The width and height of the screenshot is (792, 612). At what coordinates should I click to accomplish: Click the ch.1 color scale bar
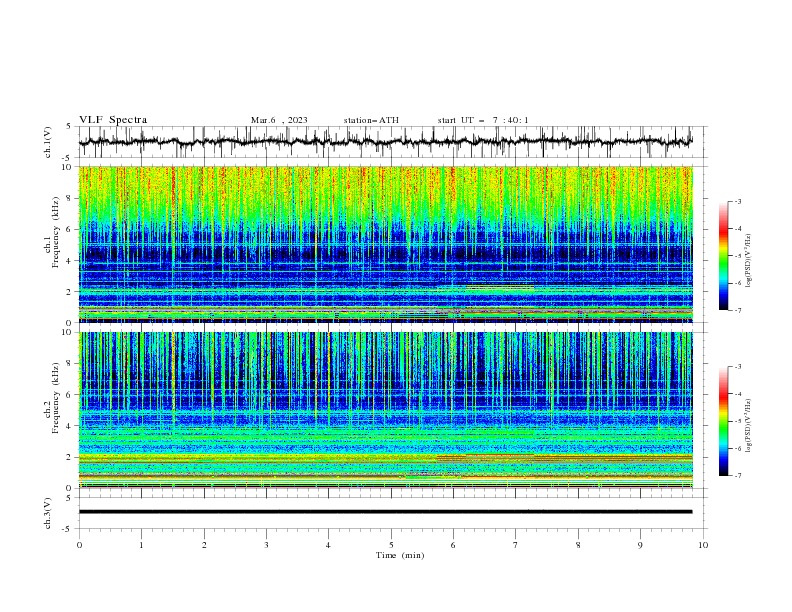[x=723, y=256]
